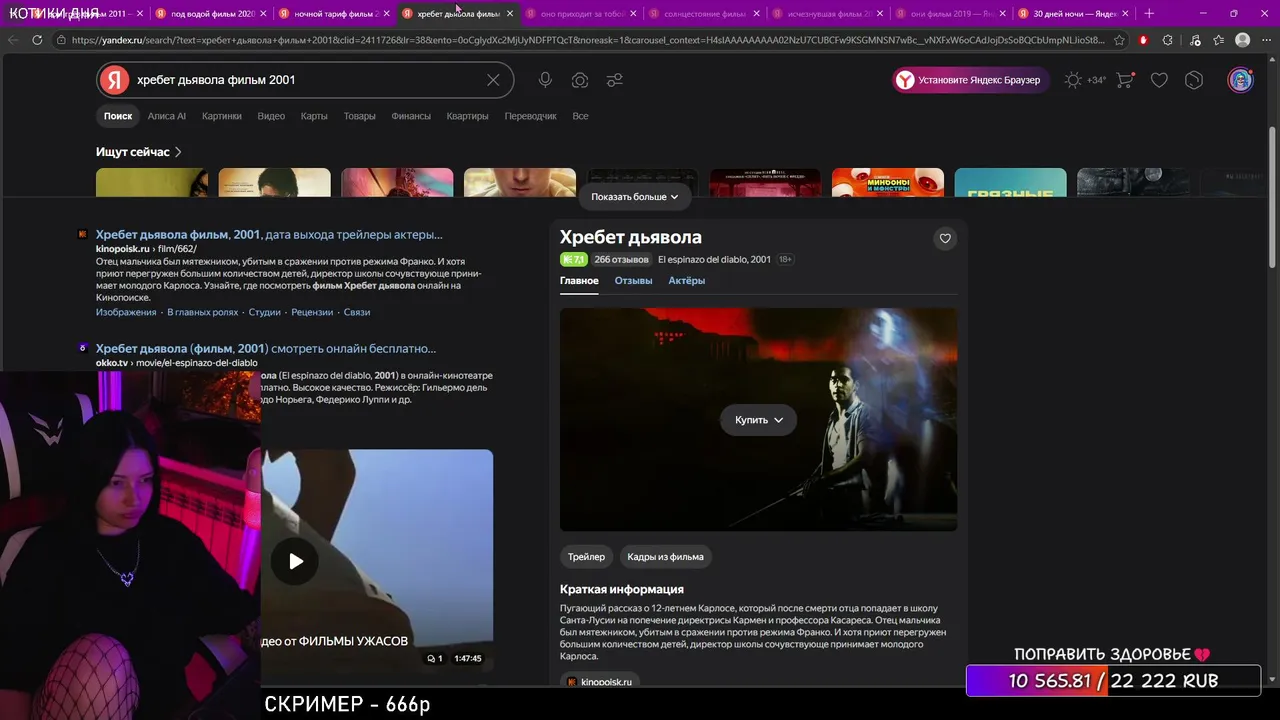The height and width of the screenshot is (720, 1280).
Task: Open the okko.tv result 'смотреть онлайн бесплатно'
Action: (x=266, y=349)
